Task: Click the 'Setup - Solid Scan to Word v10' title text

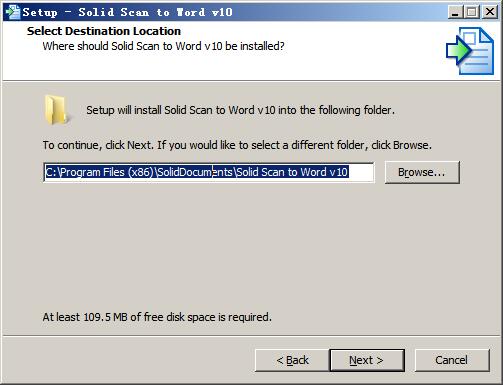Action: click(x=128, y=12)
